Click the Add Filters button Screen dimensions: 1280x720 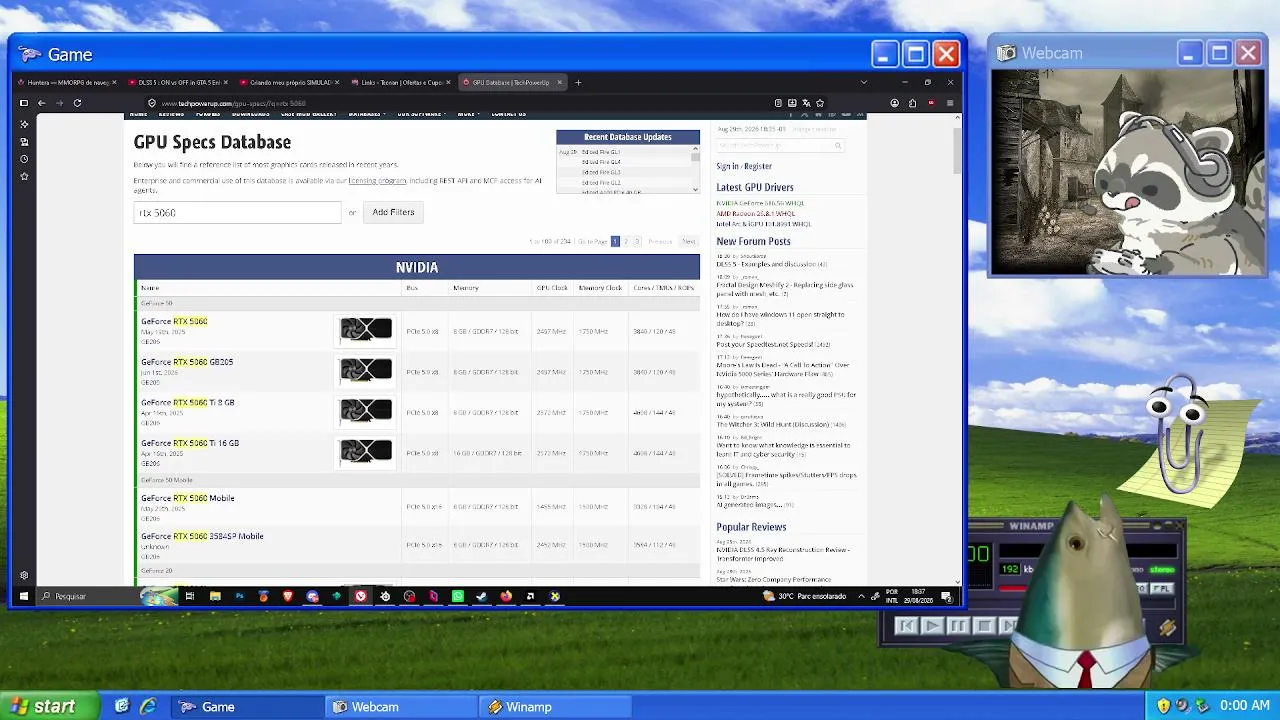pyautogui.click(x=393, y=212)
